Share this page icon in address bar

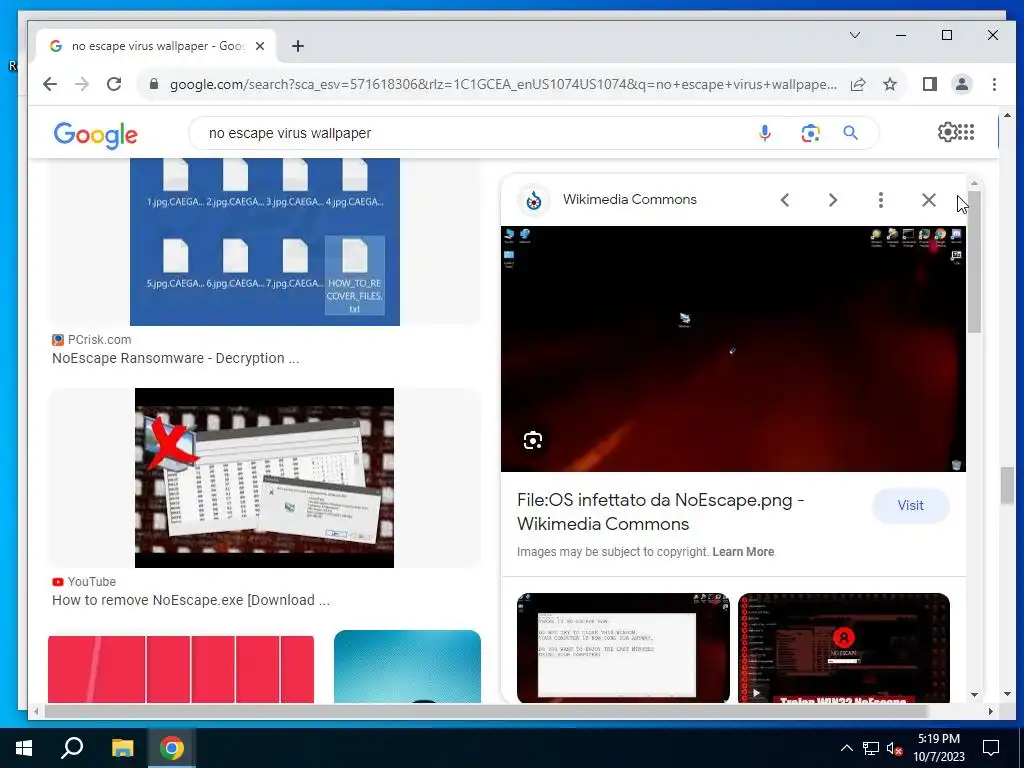point(858,84)
